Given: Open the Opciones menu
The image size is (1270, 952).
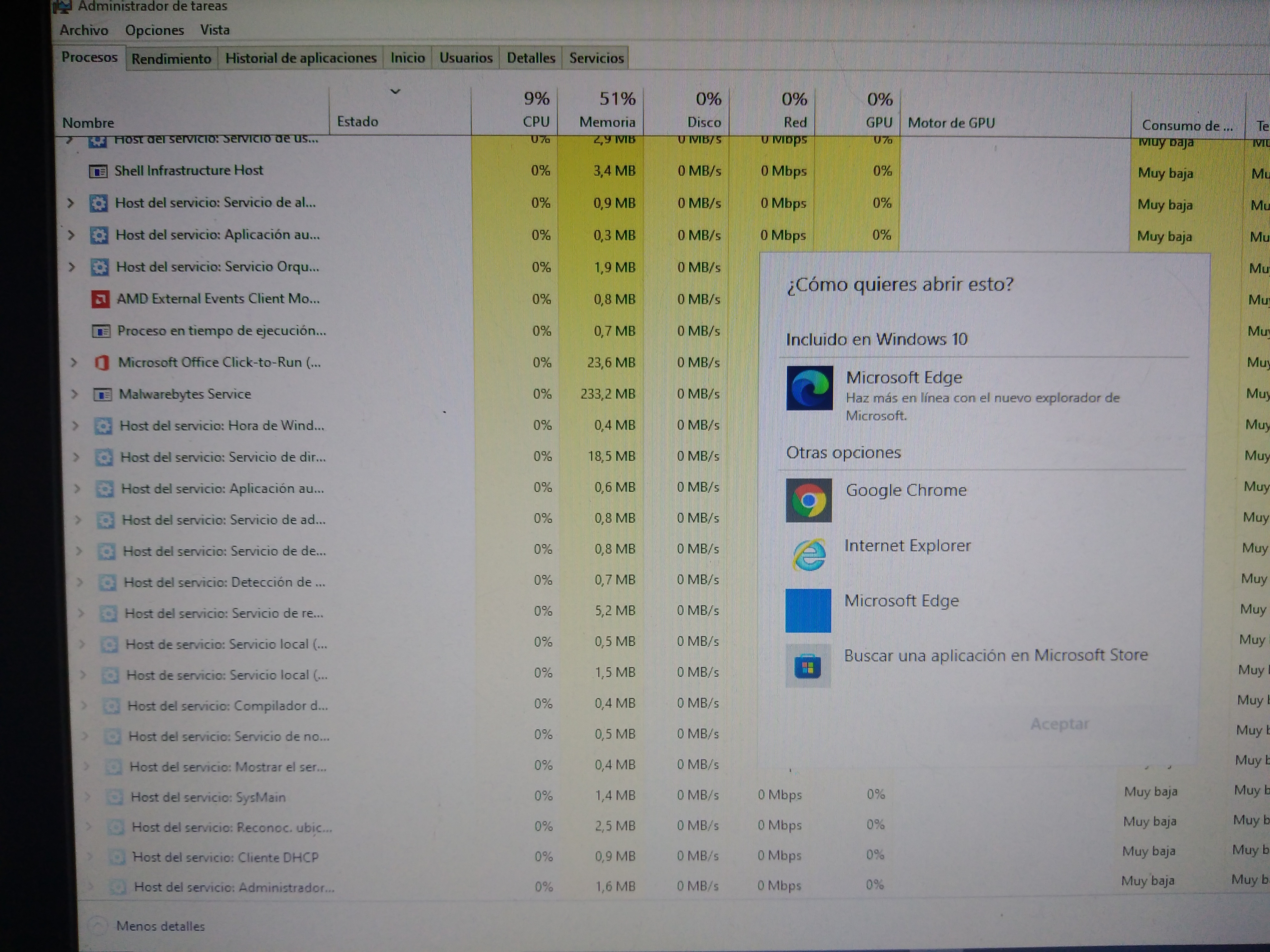Looking at the screenshot, I should point(154,31).
